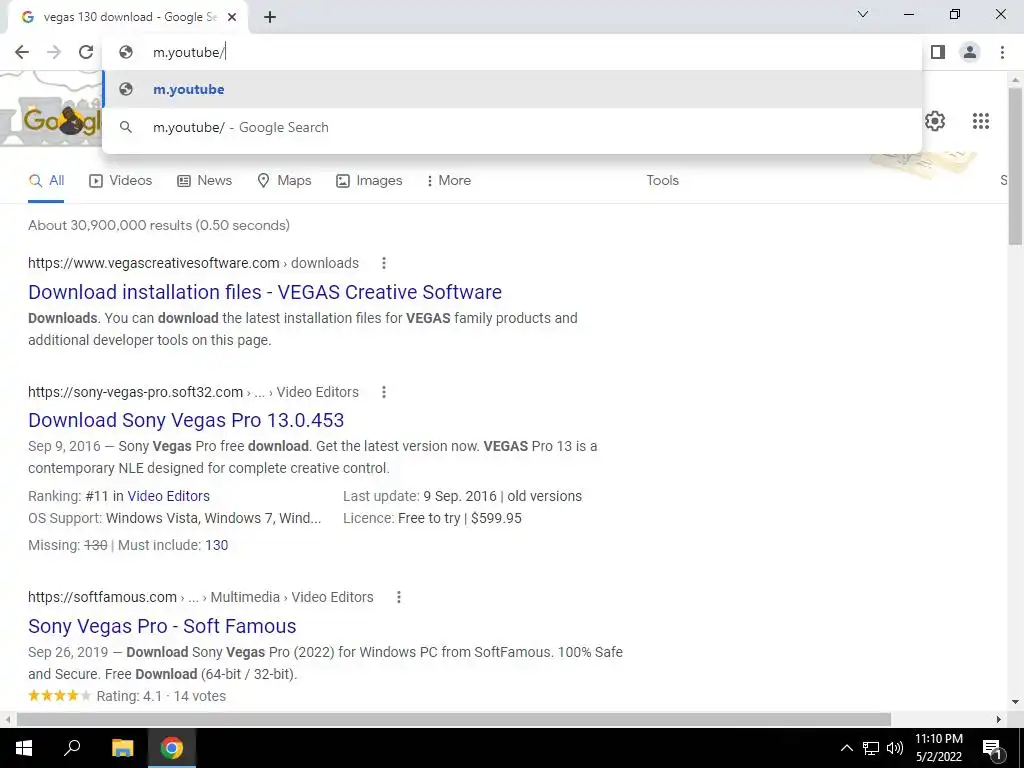The height and width of the screenshot is (768, 1024).
Task: Click inside the address bar text field
Action: 512,52
